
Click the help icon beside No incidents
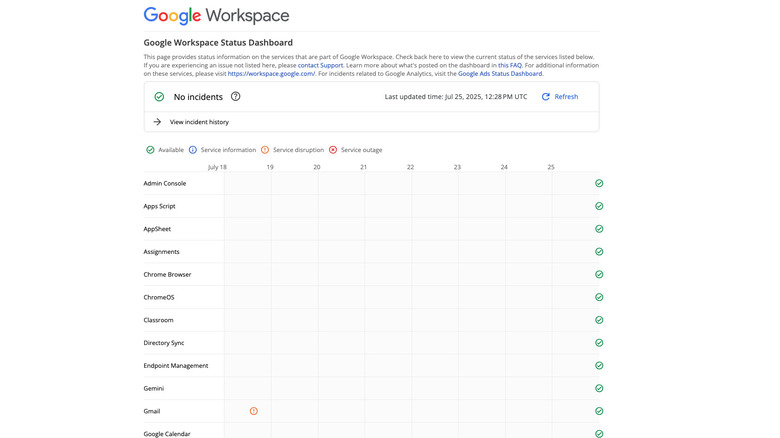point(236,97)
